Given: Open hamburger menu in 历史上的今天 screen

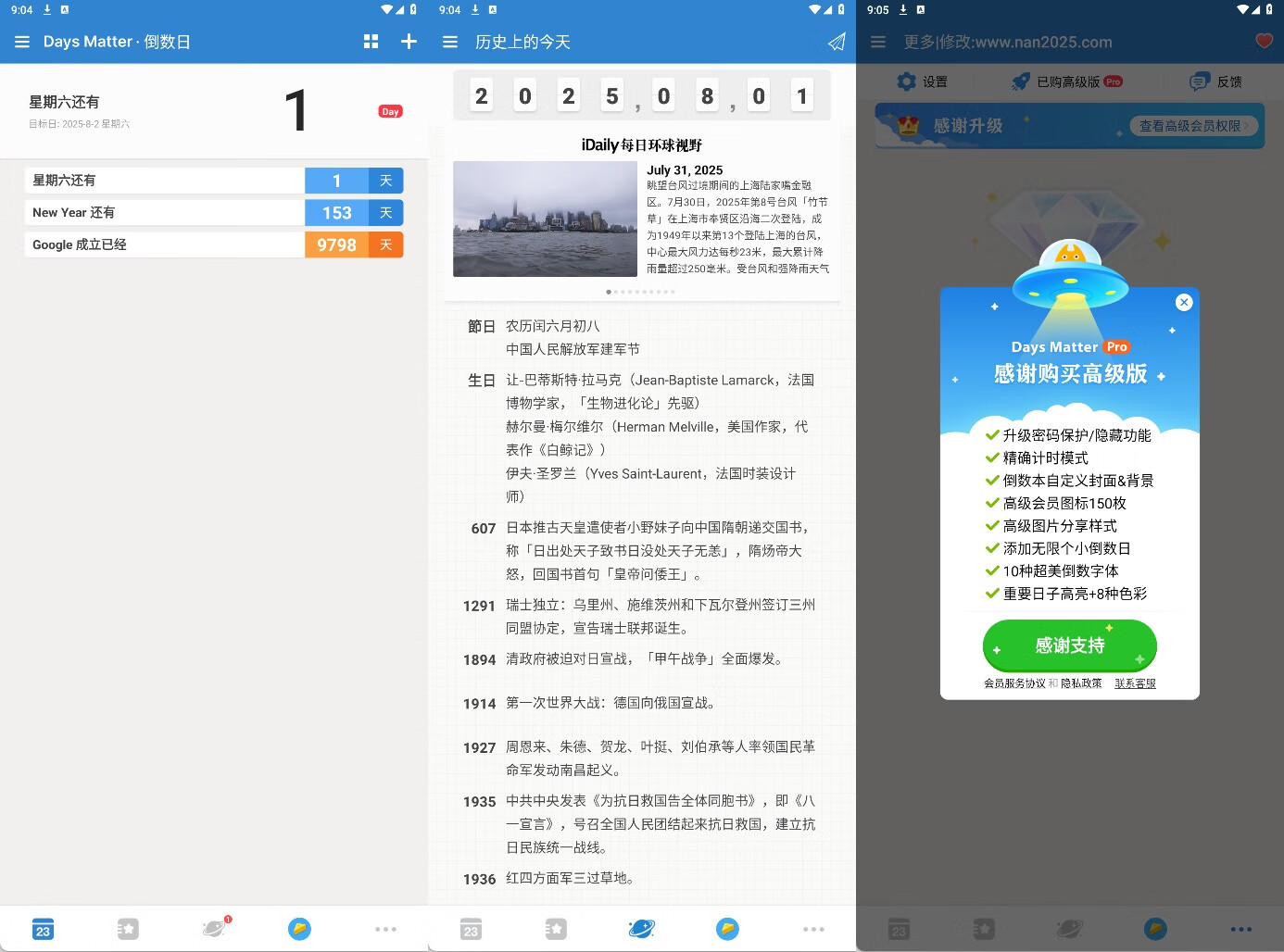Looking at the screenshot, I should point(450,42).
